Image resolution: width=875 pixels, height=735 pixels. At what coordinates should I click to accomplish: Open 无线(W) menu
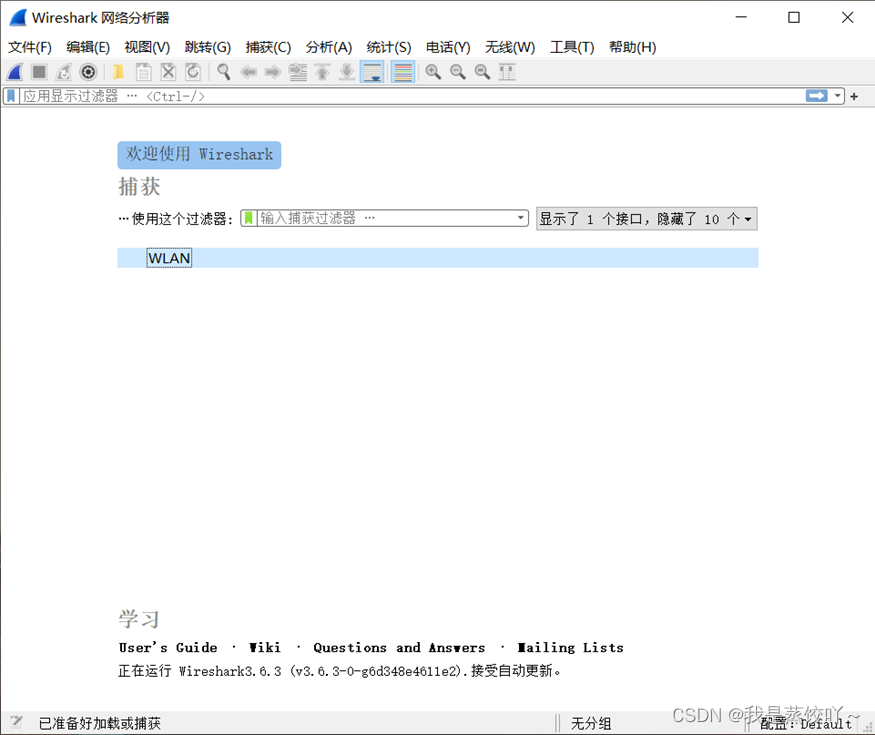(x=510, y=47)
